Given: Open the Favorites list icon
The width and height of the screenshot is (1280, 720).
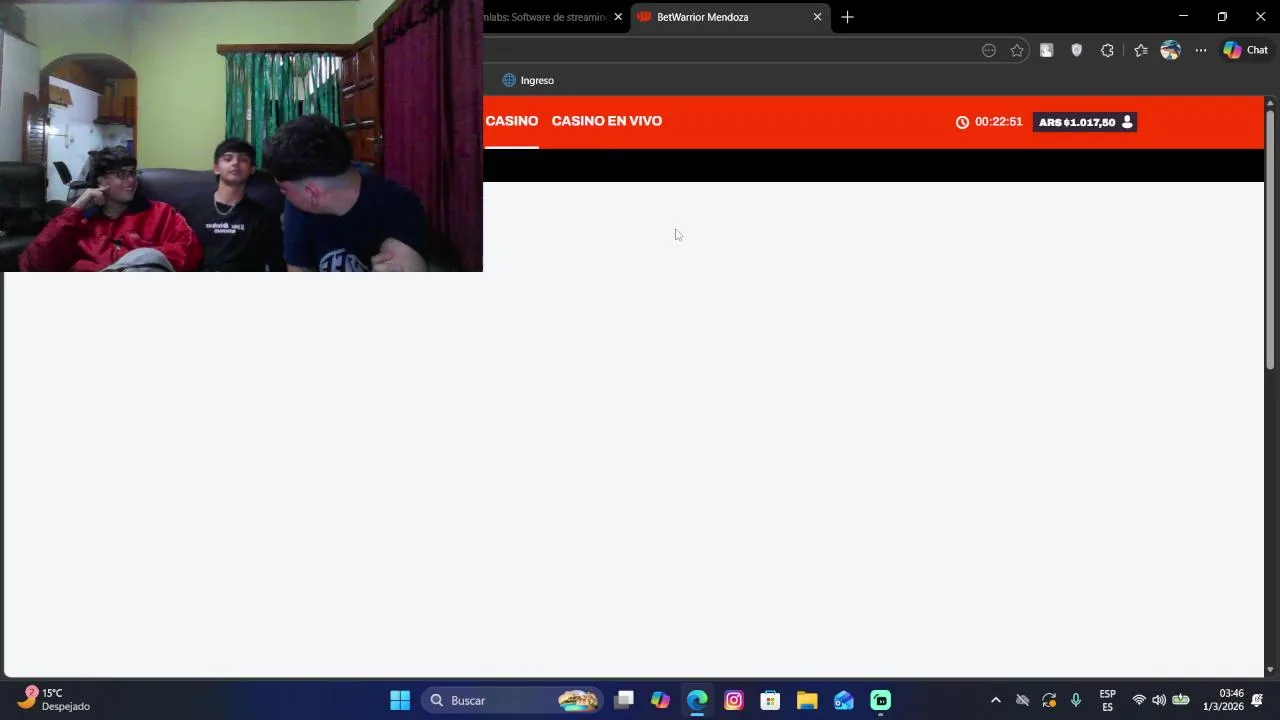Looking at the screenshot, I should click(x=1141, y=50).
